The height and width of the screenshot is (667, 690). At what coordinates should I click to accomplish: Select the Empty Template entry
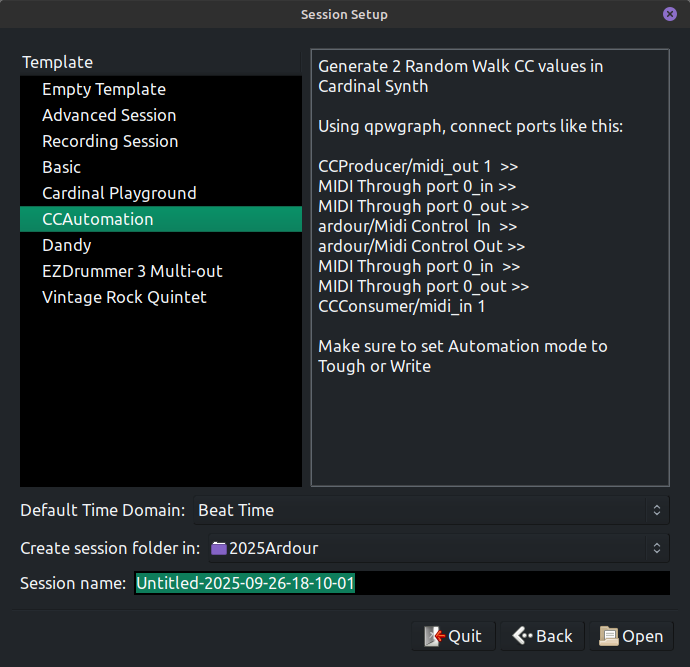click(x=104, y=89)
